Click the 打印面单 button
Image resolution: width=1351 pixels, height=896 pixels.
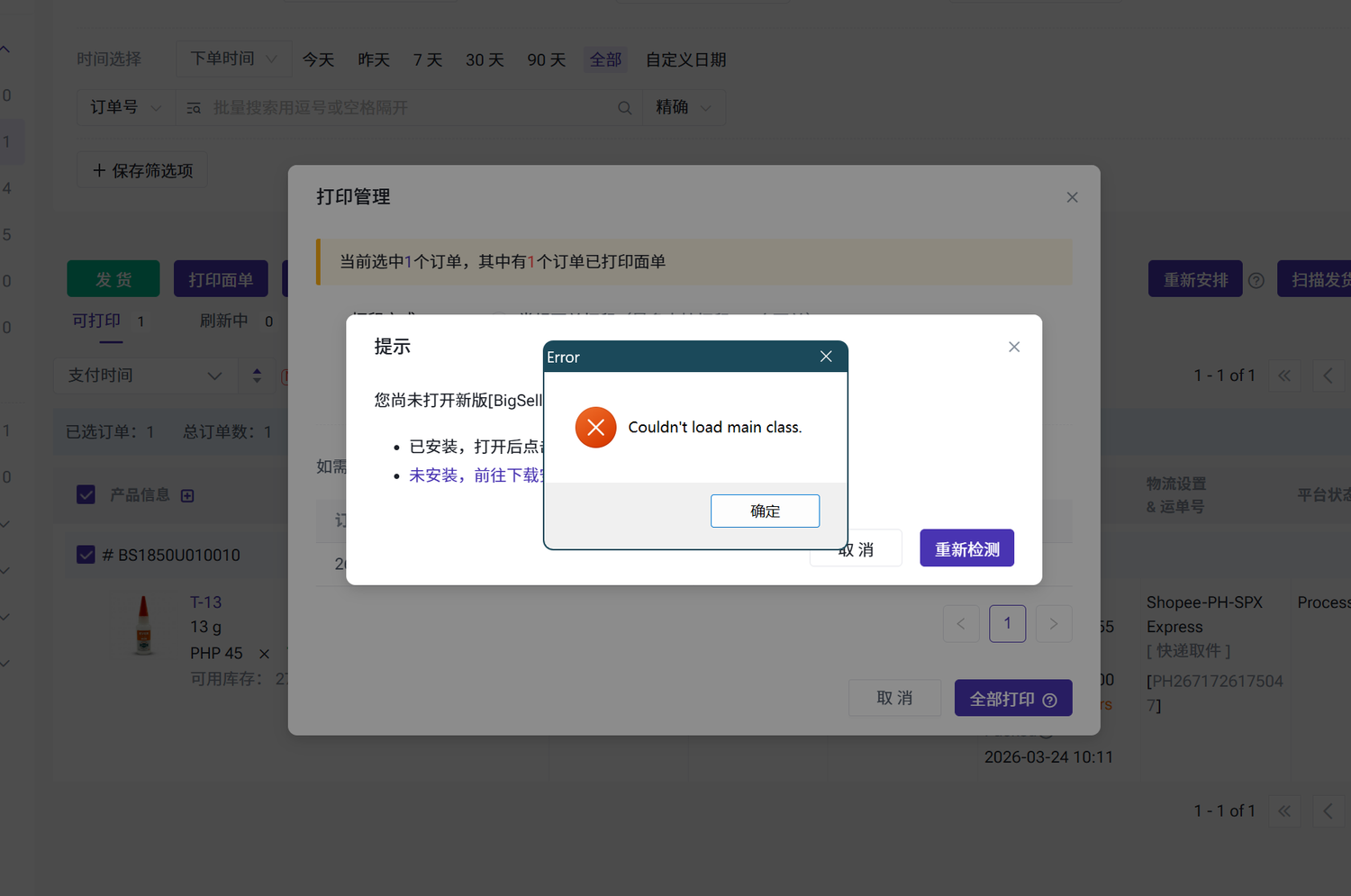(221, 279)
